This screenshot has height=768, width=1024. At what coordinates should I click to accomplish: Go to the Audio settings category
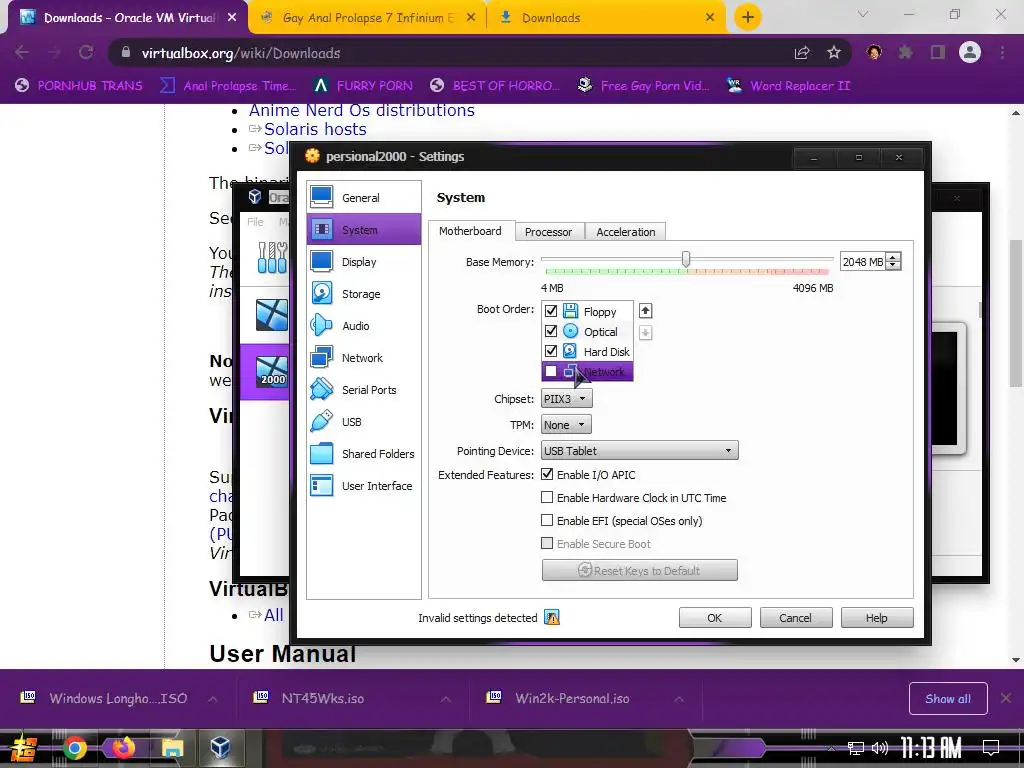pyautogui.click(x=363, y=326)
